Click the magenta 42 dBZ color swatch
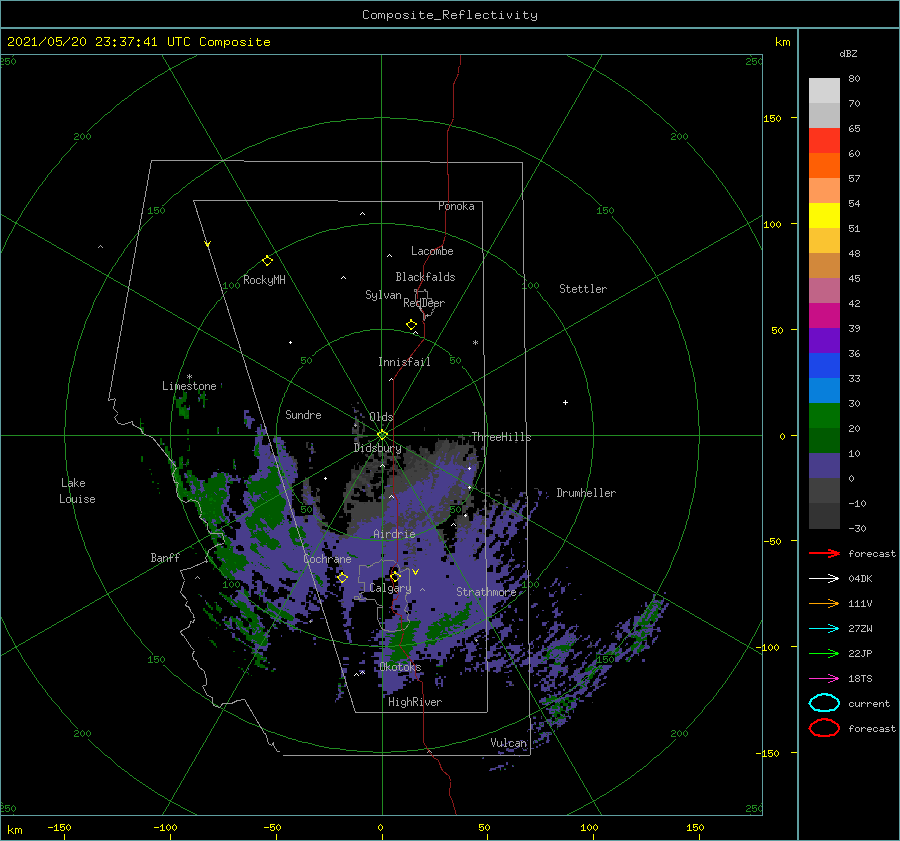The image size is (900, 841). (x=824, y=315)
